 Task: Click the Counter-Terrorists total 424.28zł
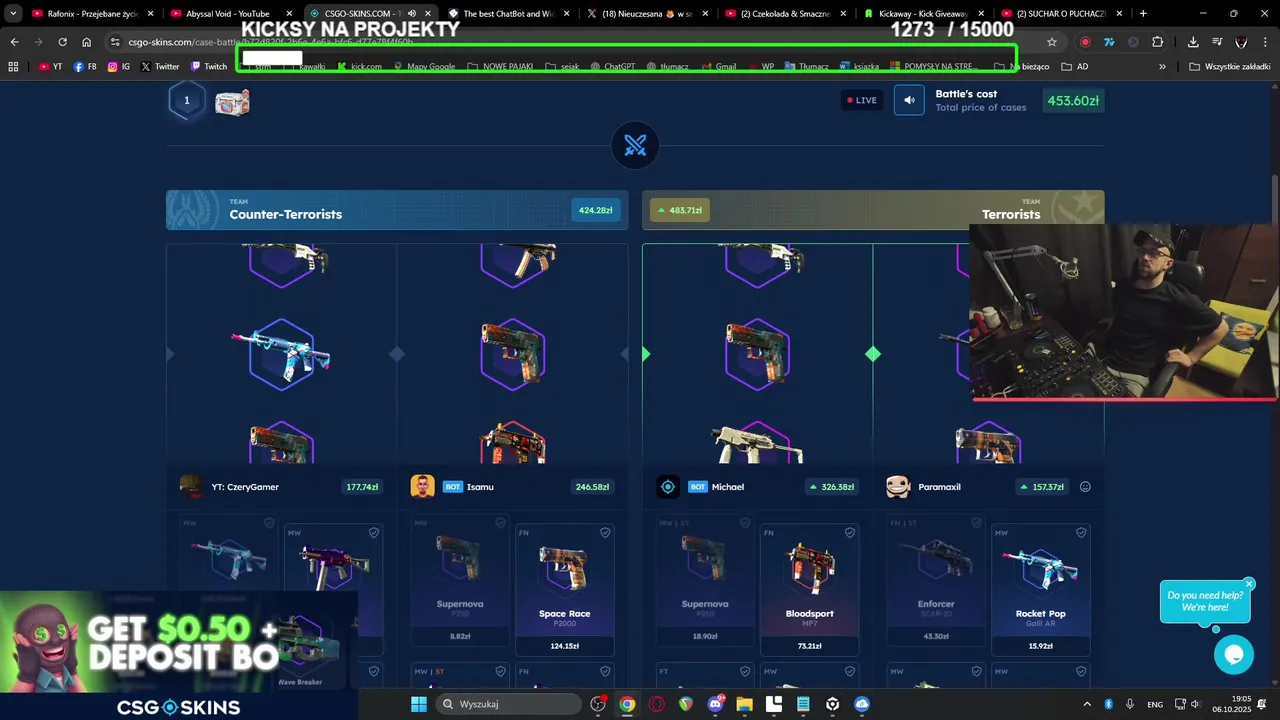595,210
